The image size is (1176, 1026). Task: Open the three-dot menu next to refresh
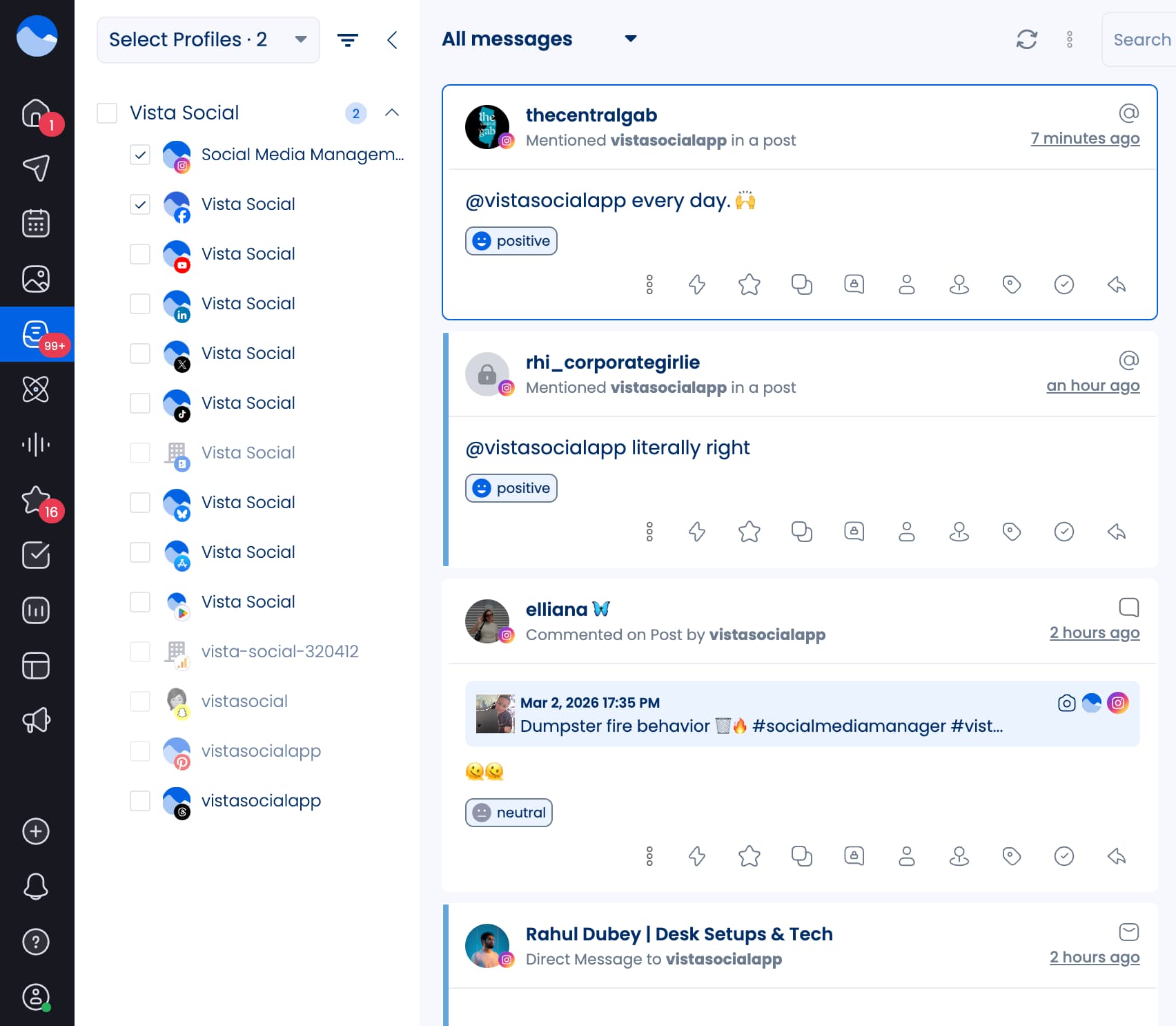pyautogui.click(x=1070, y=39)
